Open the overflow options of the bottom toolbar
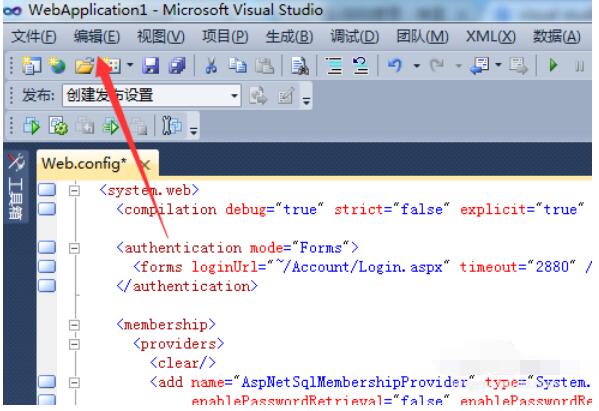The width and height of the screenshot is (599, 411). pyautogui.click(x=194, y=131)
